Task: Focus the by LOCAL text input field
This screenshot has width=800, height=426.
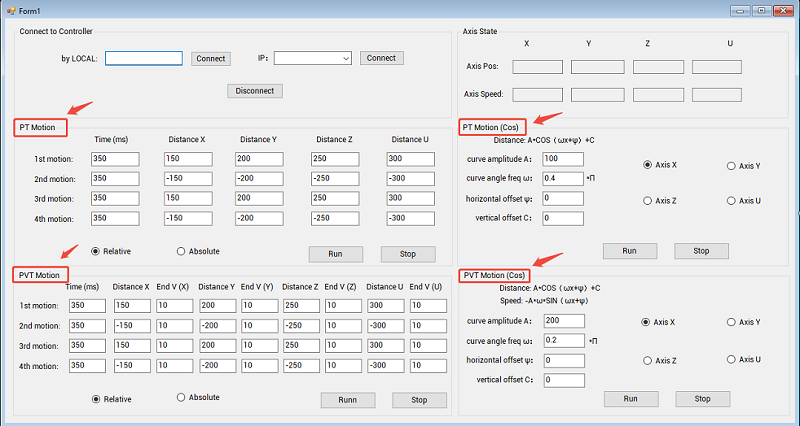Action: 143,58
